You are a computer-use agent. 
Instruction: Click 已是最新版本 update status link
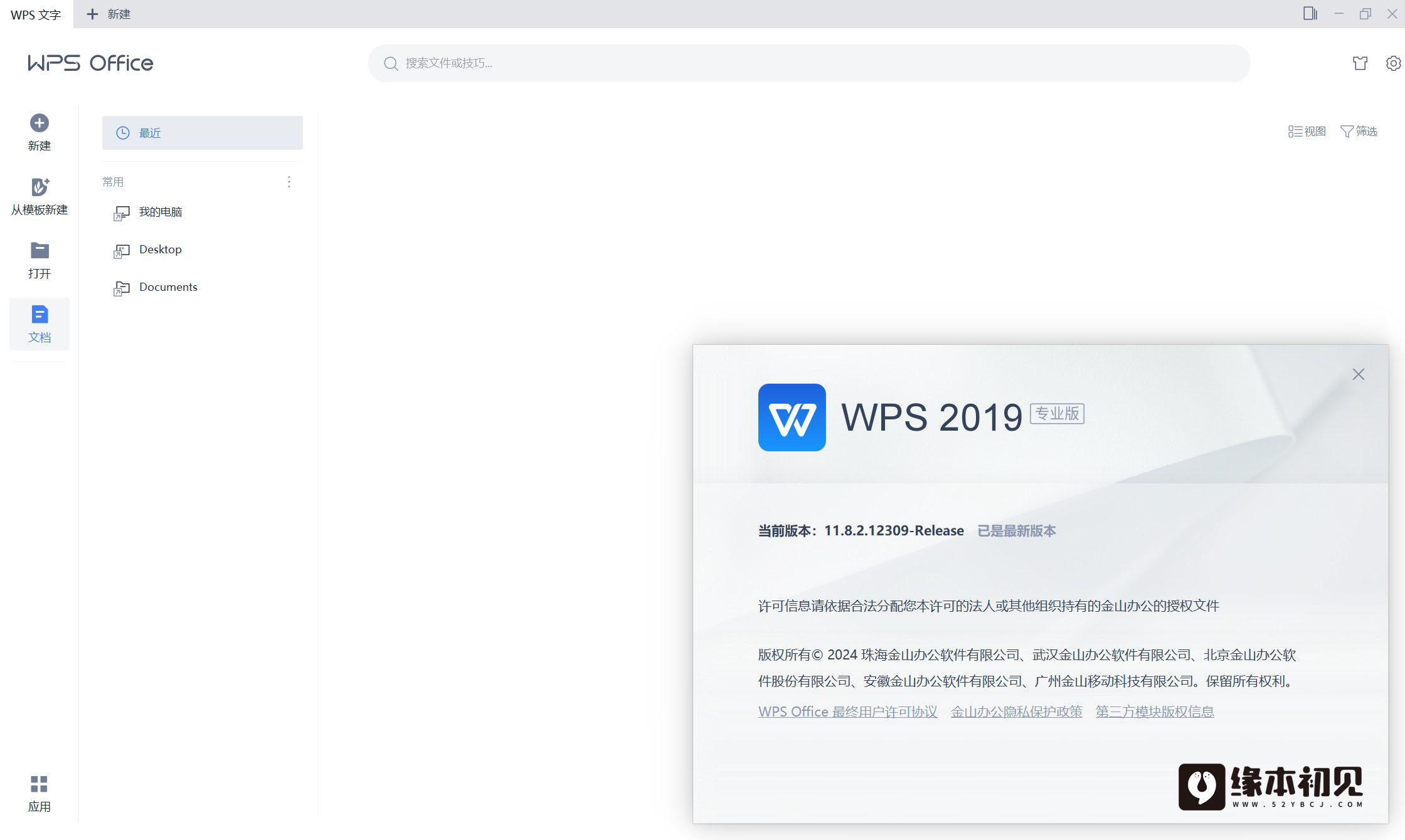(x=1017, y=531)
